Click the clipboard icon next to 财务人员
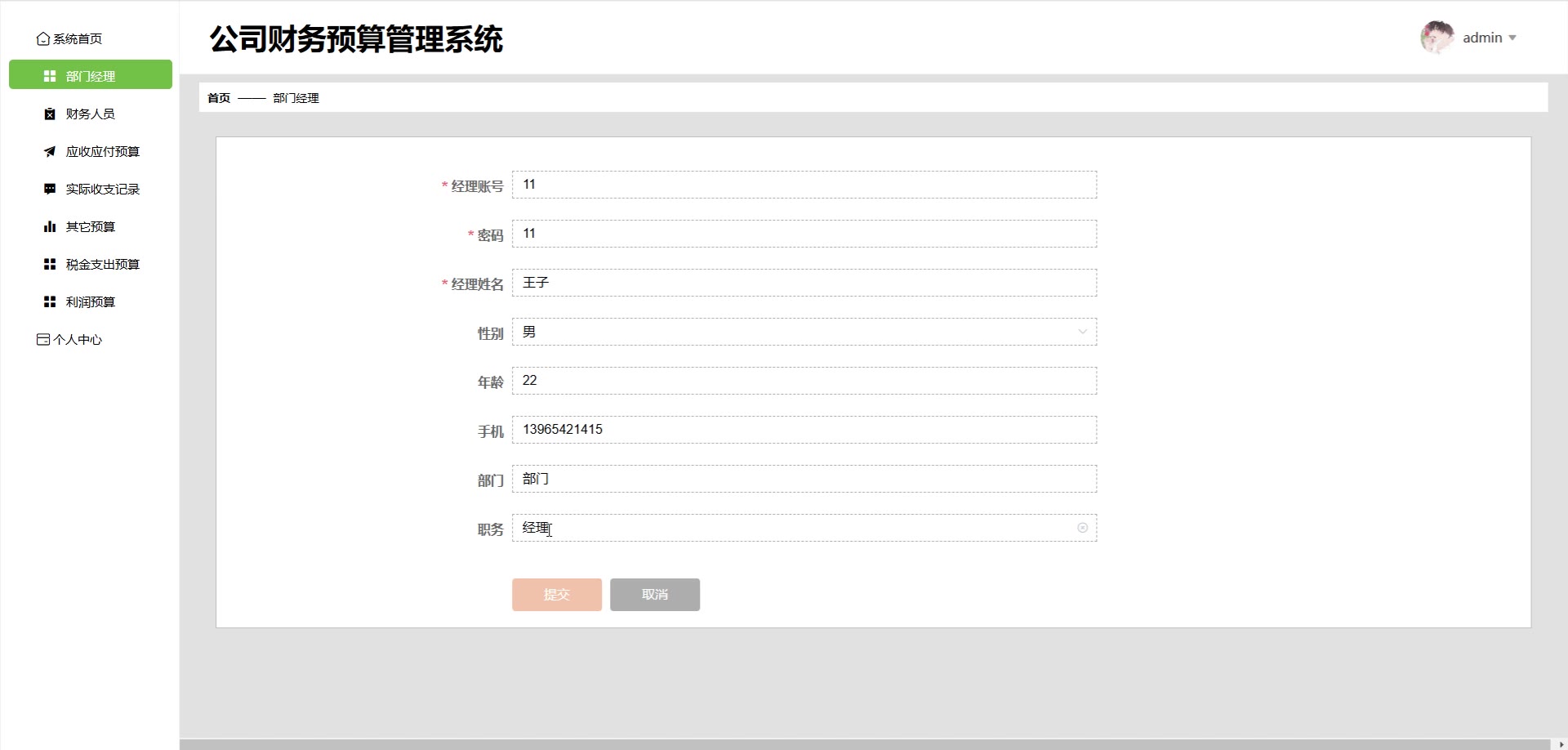This screenshot has width=1568, height=750. coord(50,114)
